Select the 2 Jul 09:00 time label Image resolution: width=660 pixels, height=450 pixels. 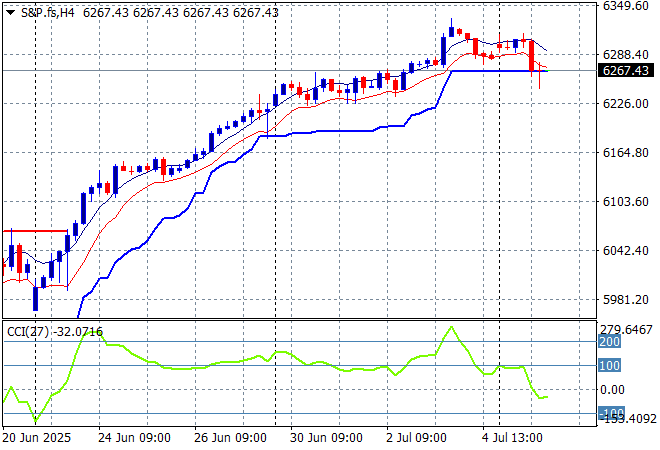coord(419,437)
